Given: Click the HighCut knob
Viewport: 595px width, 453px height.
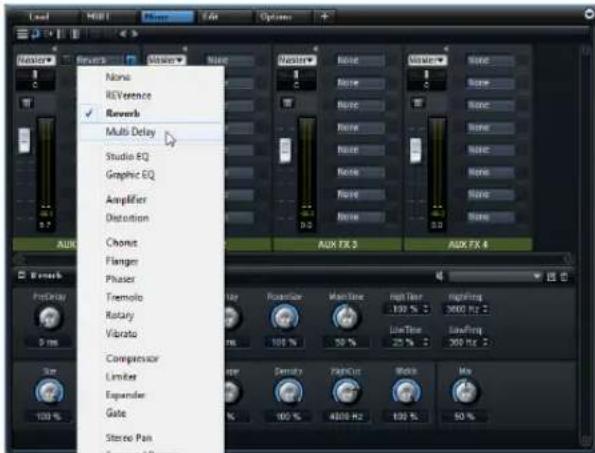Looking at the screenshot, I should [x=346, y=392].
